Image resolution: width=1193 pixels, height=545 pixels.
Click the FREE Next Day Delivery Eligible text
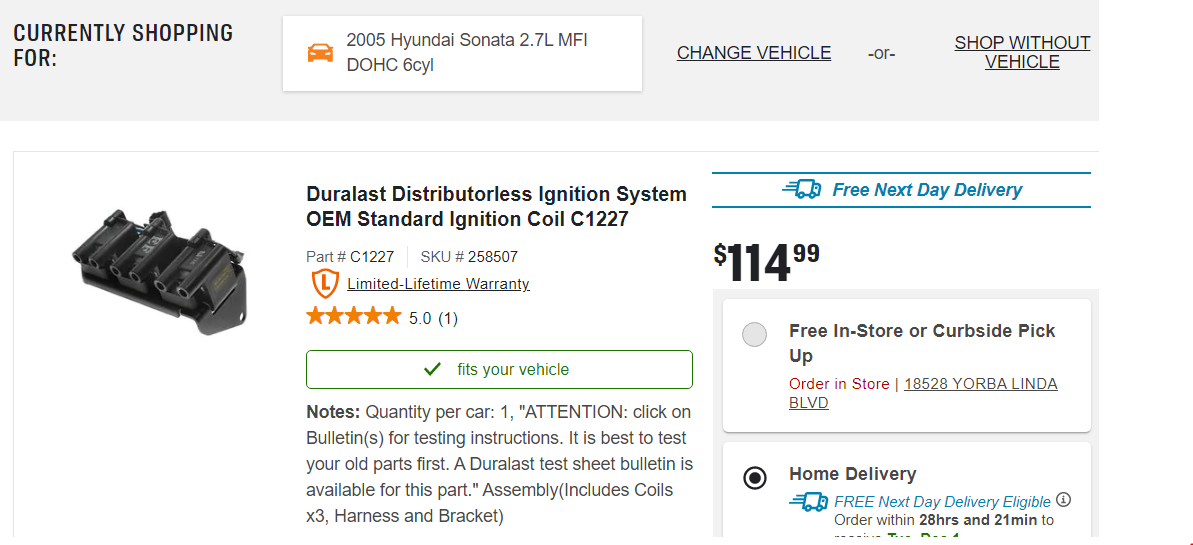coord(942,501)
